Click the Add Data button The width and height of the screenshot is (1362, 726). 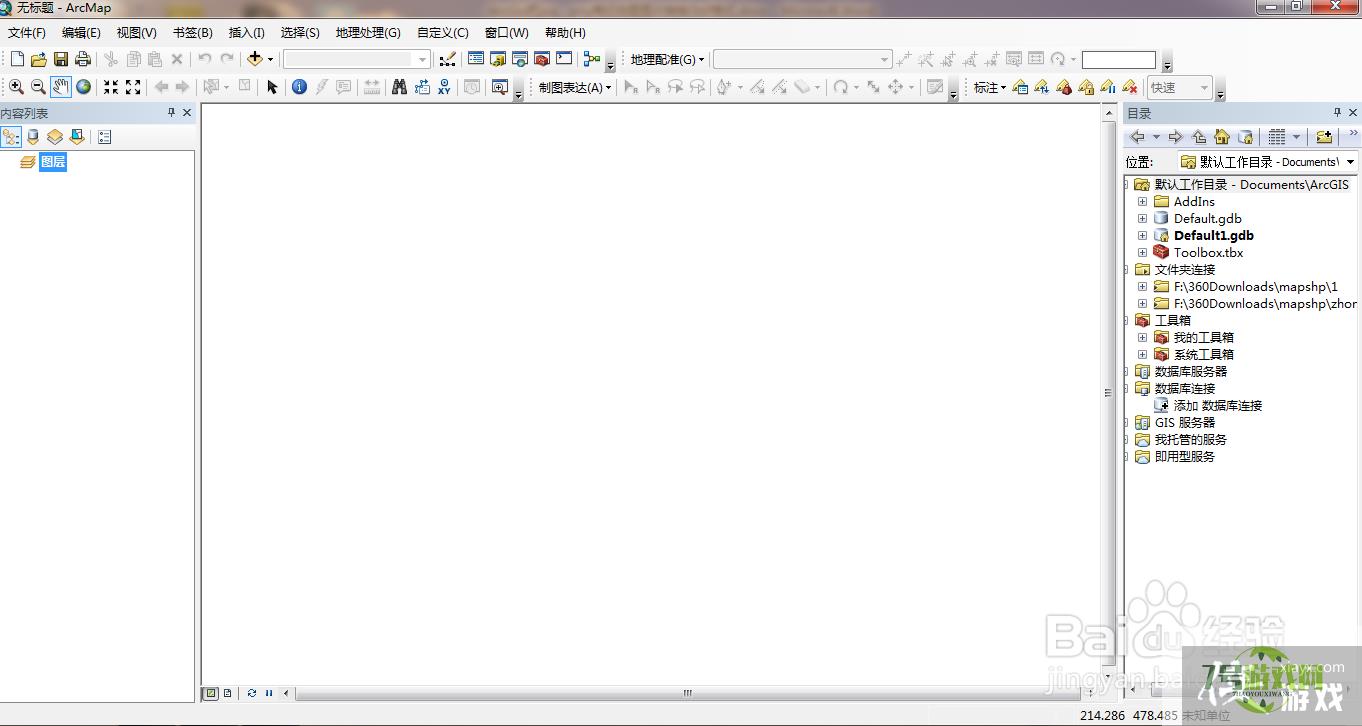pos(255,59)
